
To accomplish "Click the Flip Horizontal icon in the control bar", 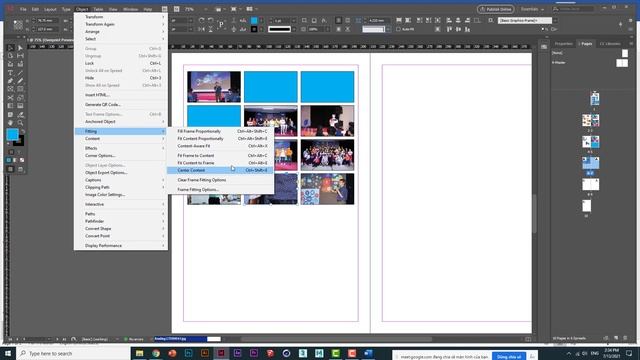I will [x=201, y=29].
